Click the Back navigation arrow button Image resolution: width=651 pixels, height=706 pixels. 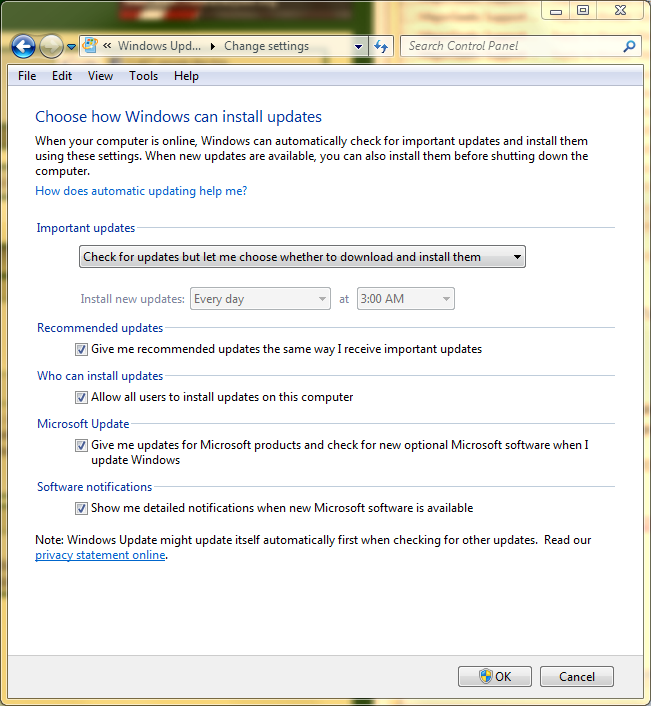pyautogui.click(x=23, y=46)
